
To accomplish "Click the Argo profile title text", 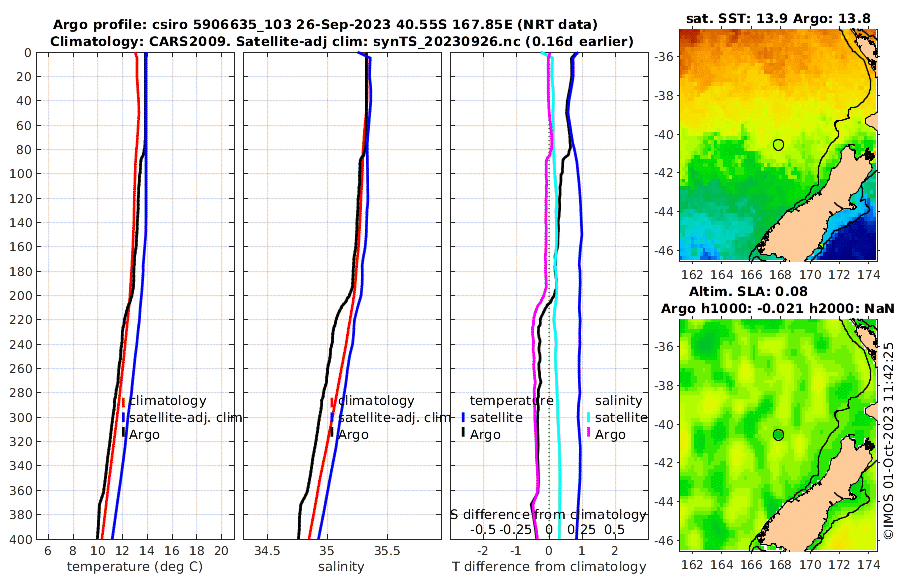I will [325, 25].
